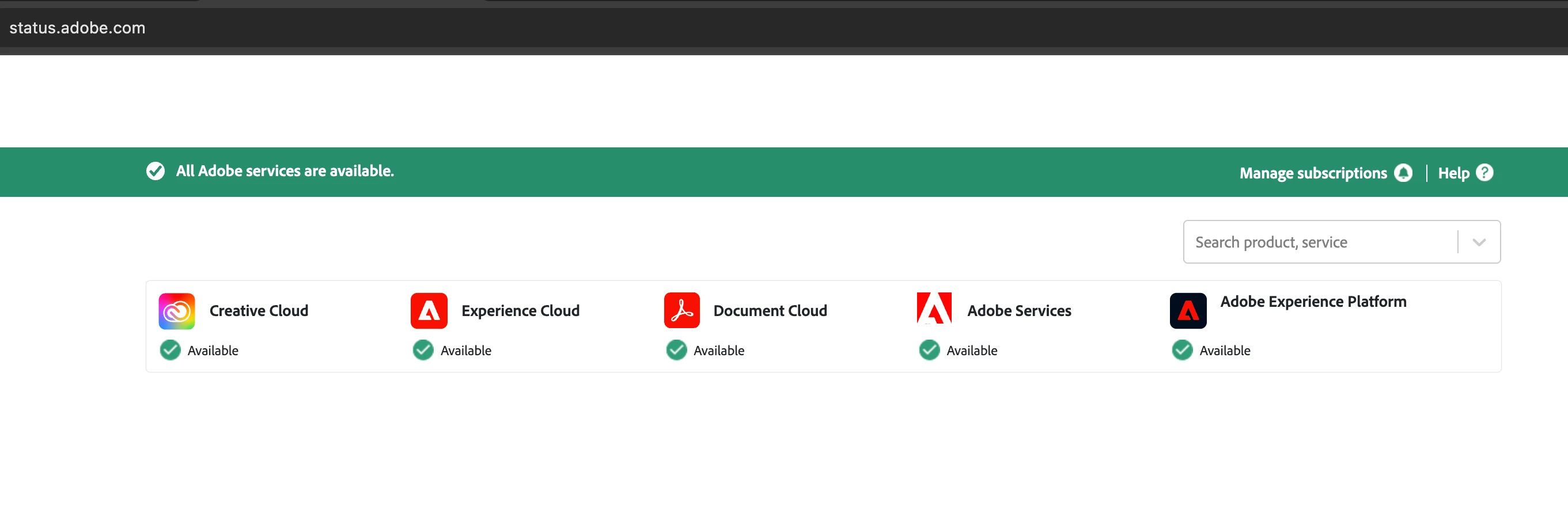This screenshot has width=1568, height=525.
Task: Open the Help link
Action: [1453, 173]
